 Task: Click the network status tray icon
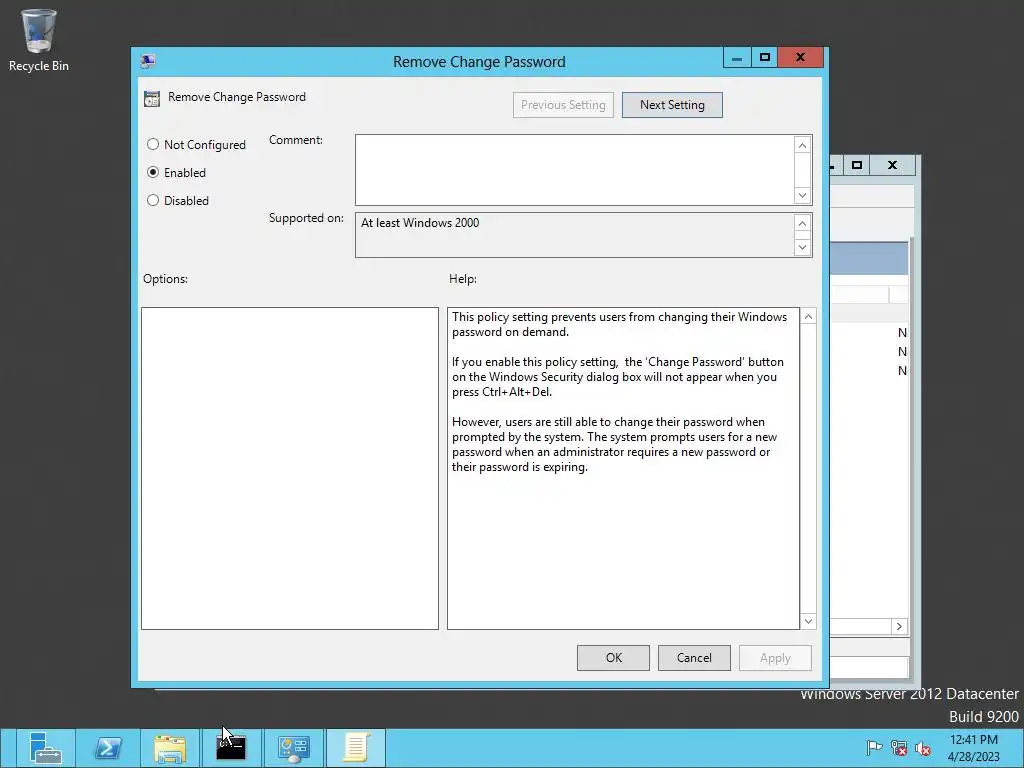click(x=899, y=748)
